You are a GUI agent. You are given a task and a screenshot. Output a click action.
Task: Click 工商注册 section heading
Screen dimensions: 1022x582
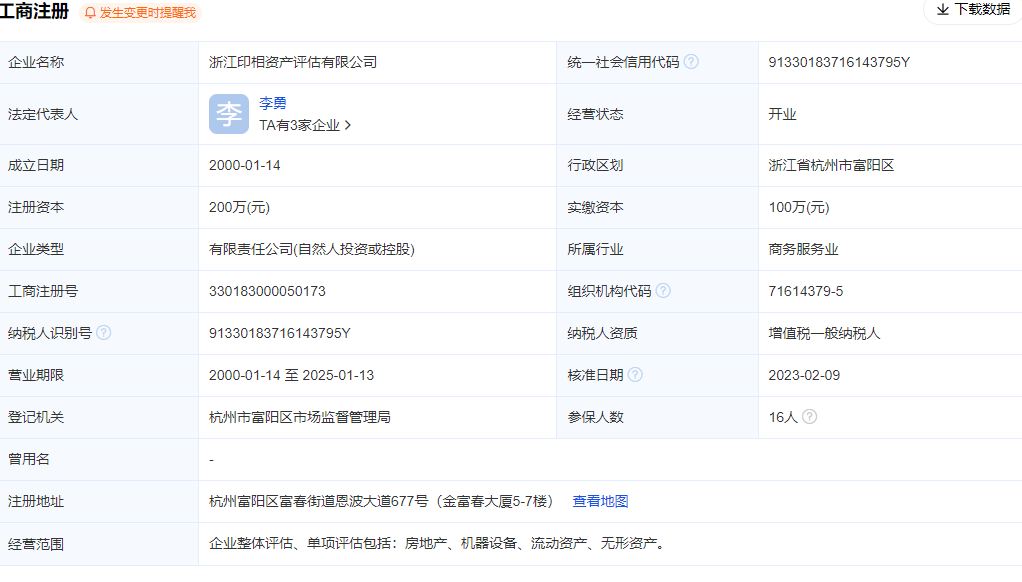pos(34,11)
